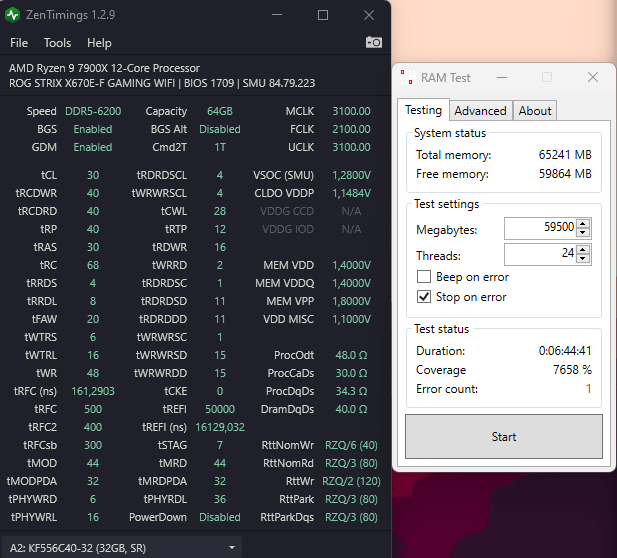Maximize the ZenTimings window

[323, 15]
